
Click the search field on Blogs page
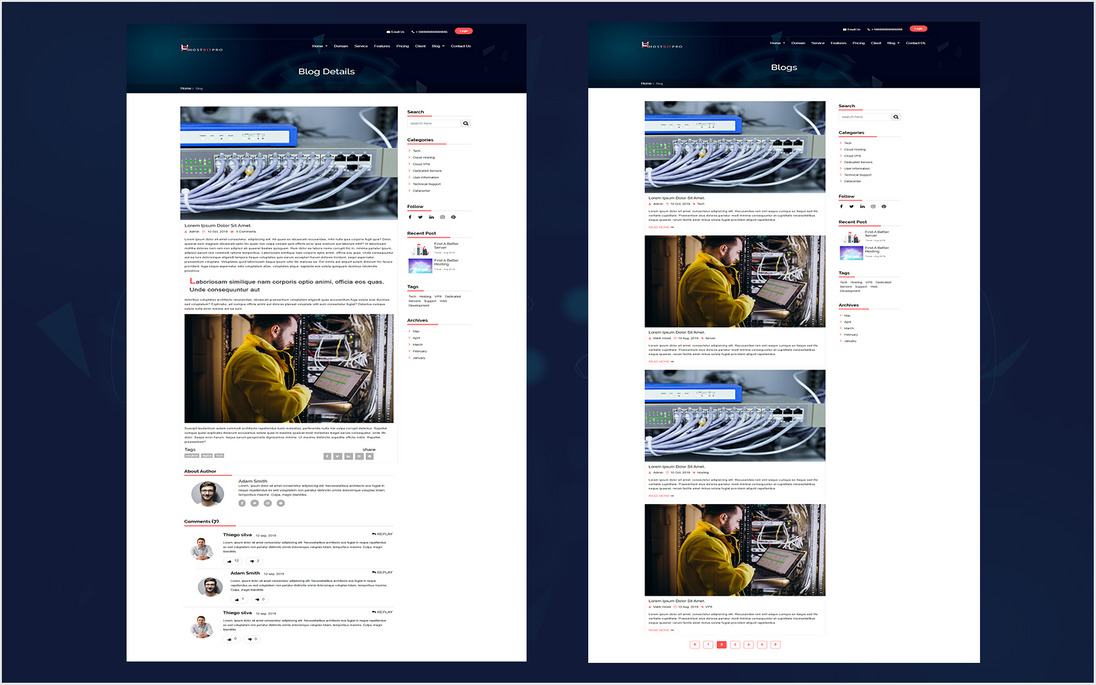865,117
